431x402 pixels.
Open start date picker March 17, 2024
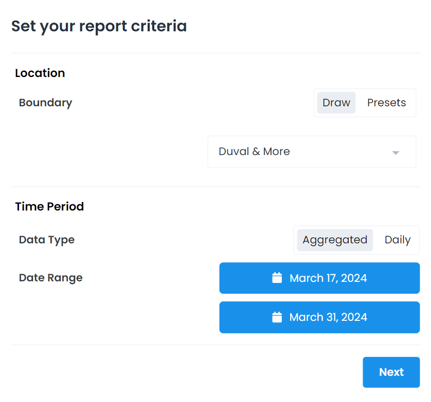(x=319, y=278)
